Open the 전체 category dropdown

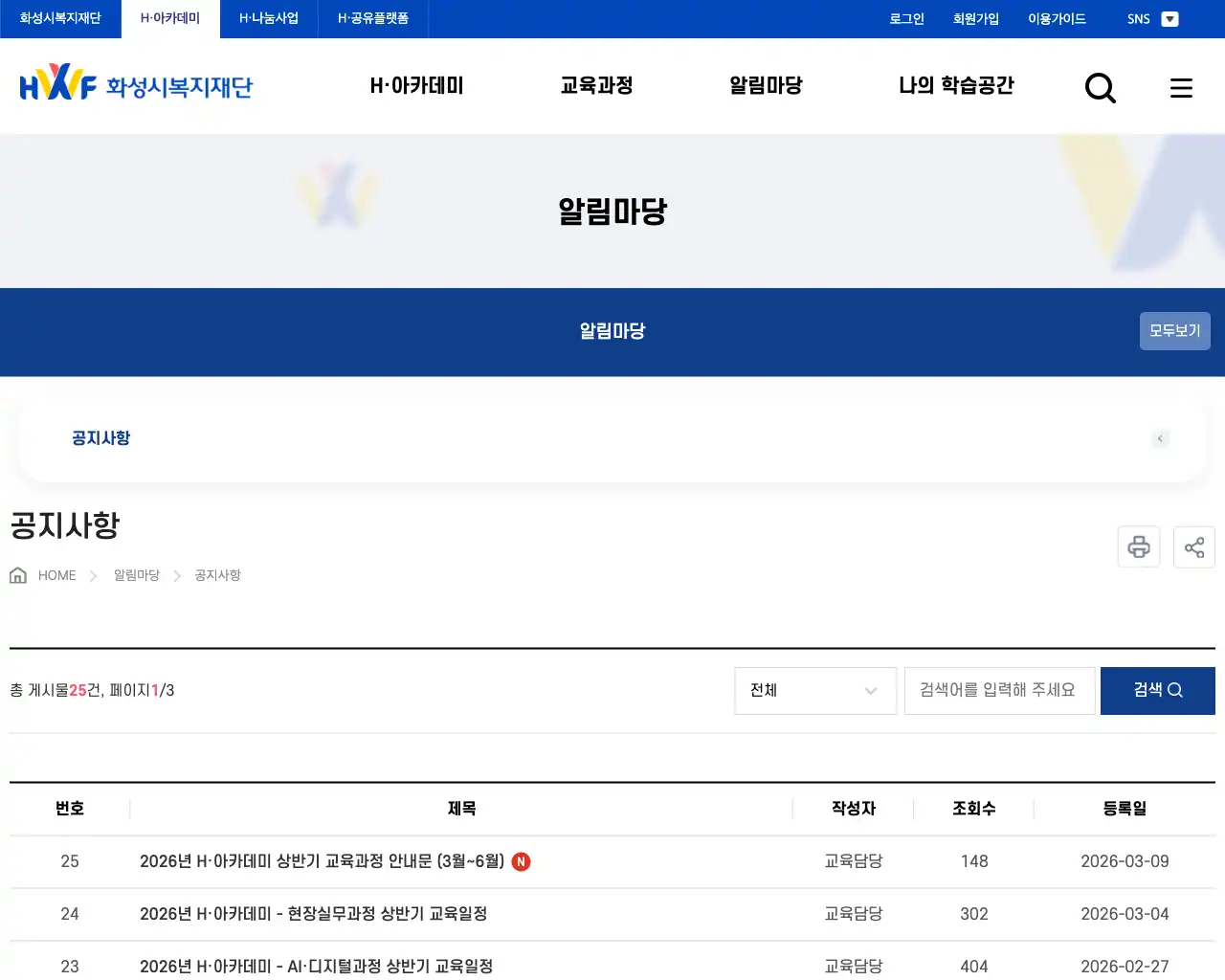[x=814, y=690]
